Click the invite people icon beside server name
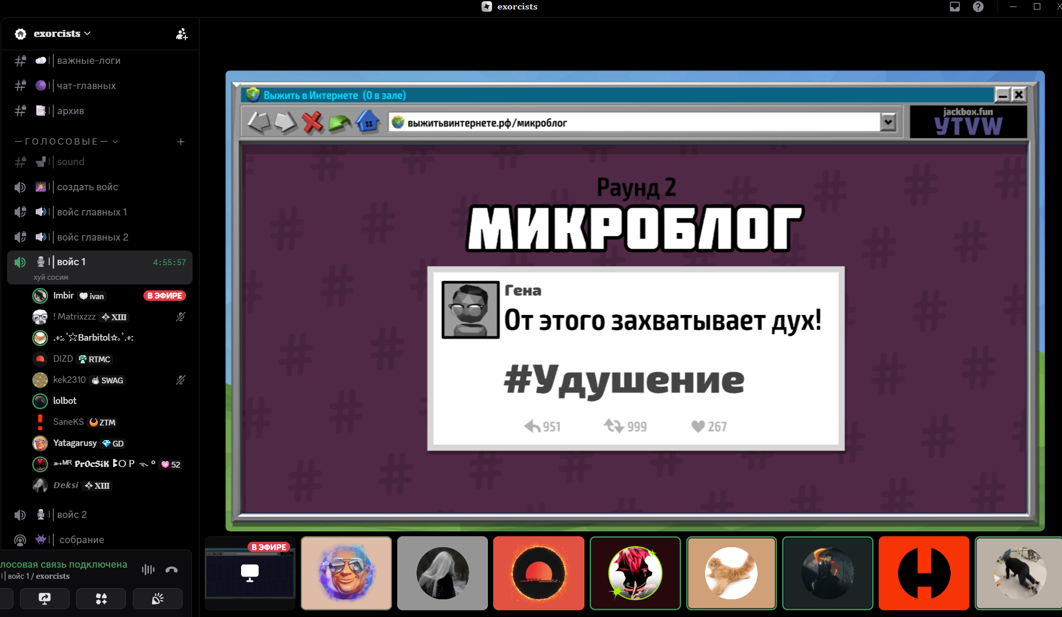 [x=182, y=34]
